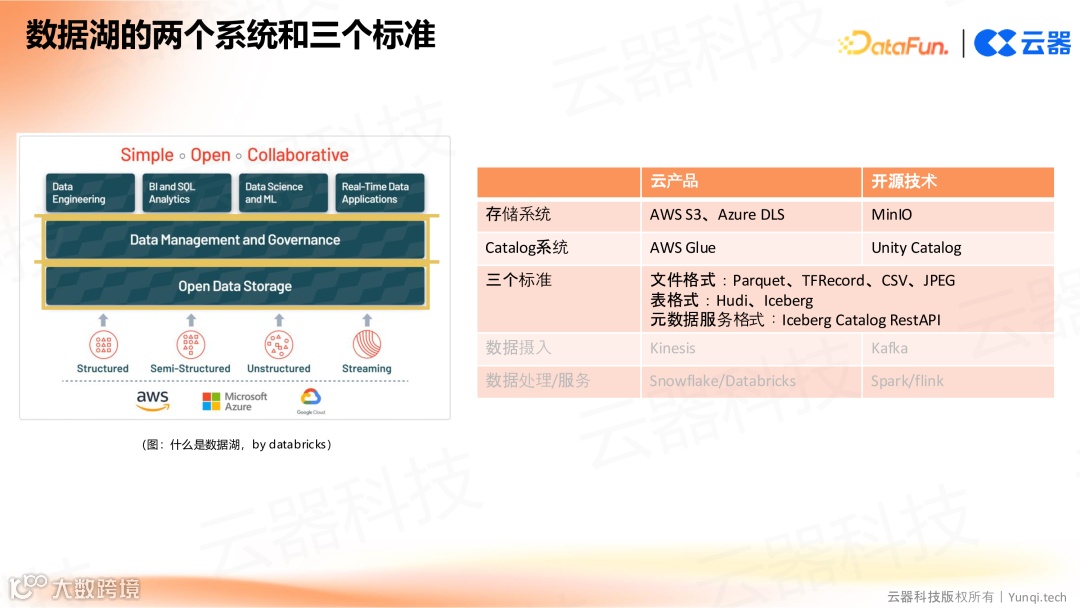Click the slide title 数据湖的两个系统和三个标准
The width and height of the screenshot is (1080, 608).
tap(231, 35)
